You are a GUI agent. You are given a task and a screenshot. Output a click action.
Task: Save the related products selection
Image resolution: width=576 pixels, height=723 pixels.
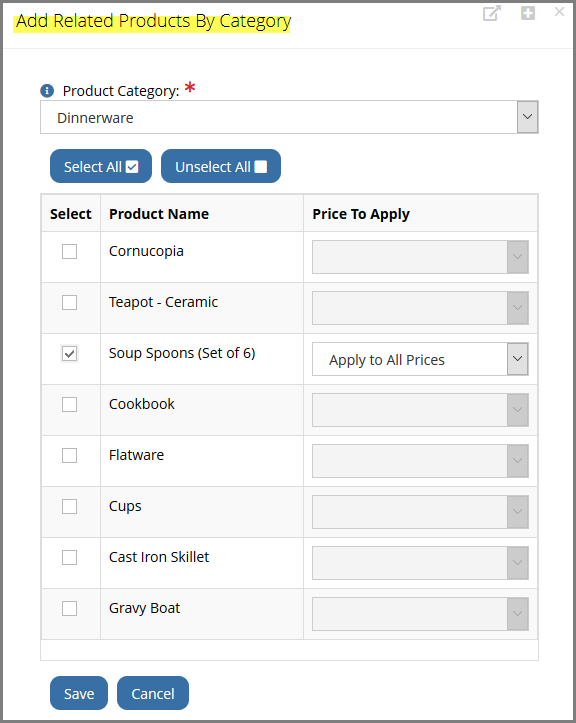[x=79, y=693]
